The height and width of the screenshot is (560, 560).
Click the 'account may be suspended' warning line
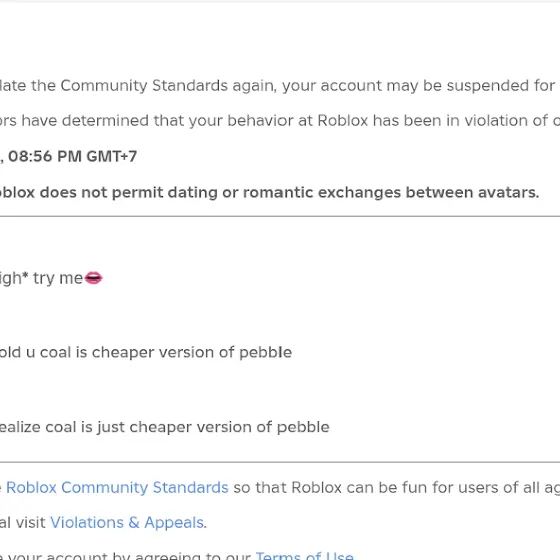point(280,86)
